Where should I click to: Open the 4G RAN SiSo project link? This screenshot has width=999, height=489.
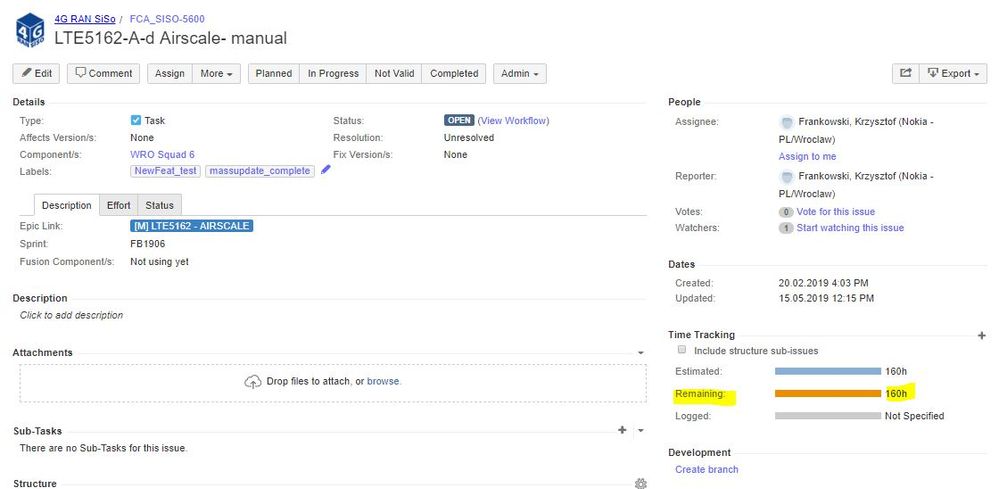[x=85, y=19]
